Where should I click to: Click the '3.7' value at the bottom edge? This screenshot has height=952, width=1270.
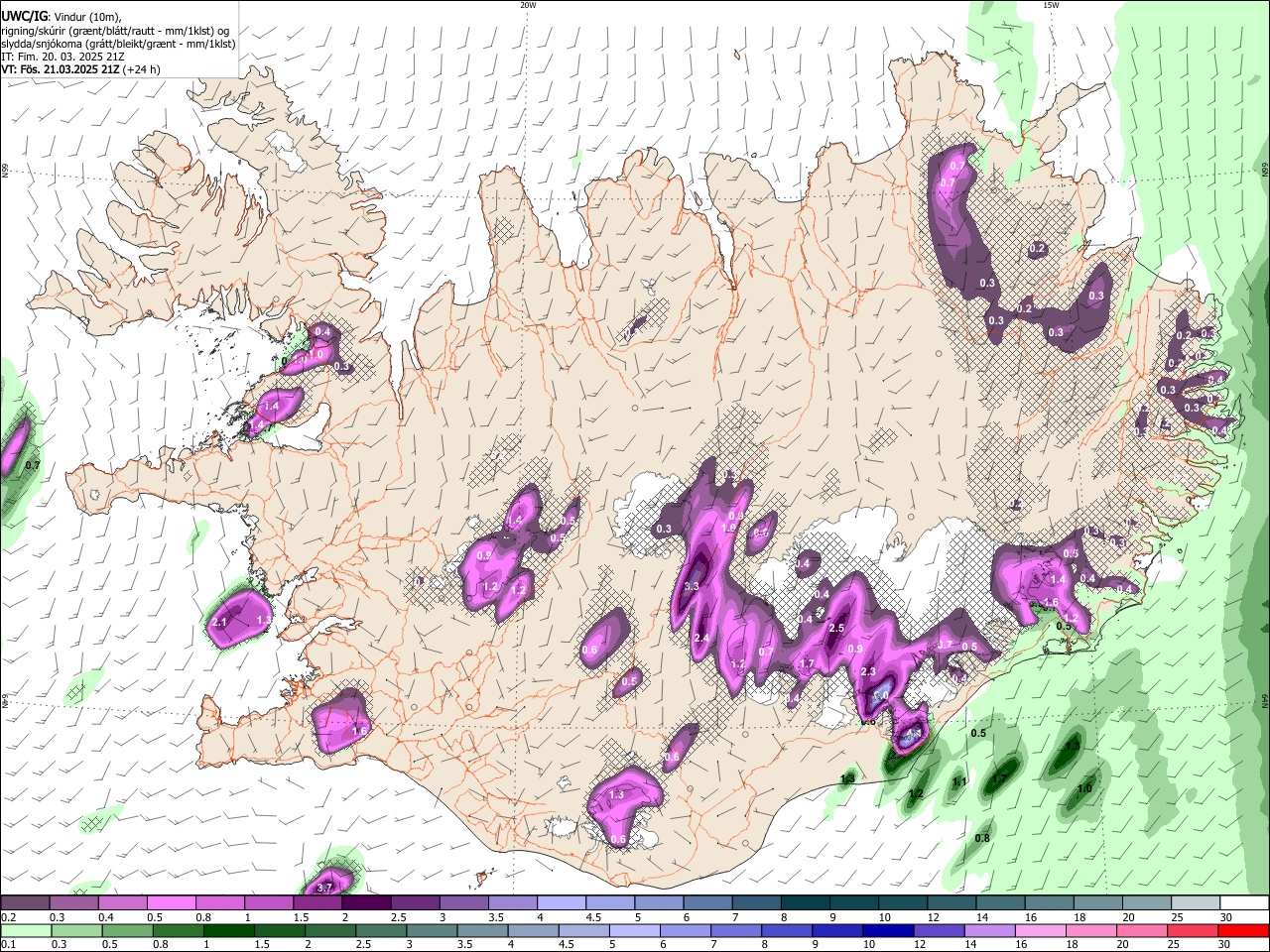[324, 889]
